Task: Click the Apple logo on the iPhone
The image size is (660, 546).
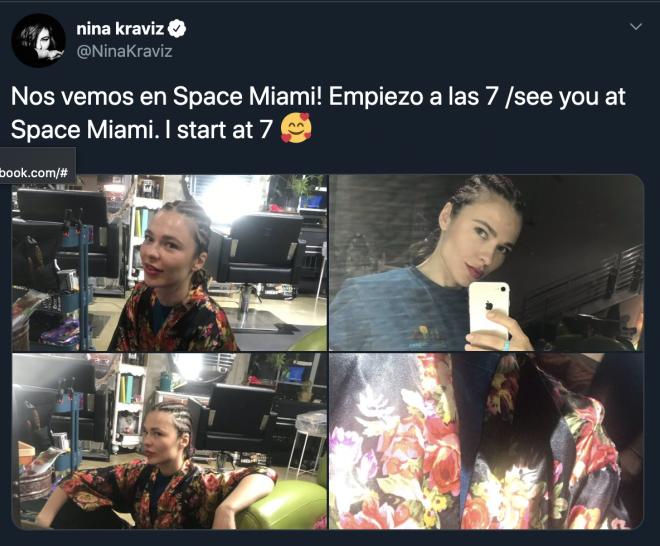Action: pos(489,306)
